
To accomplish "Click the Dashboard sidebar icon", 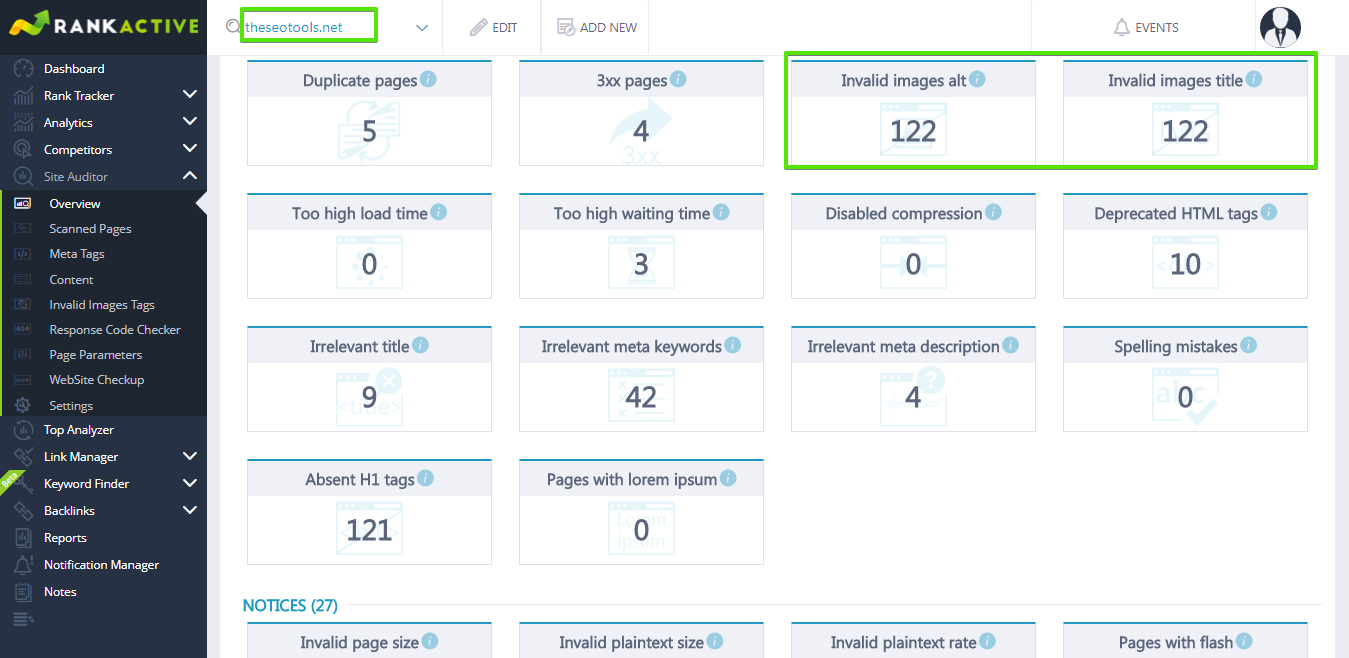I will coord(22,69).
